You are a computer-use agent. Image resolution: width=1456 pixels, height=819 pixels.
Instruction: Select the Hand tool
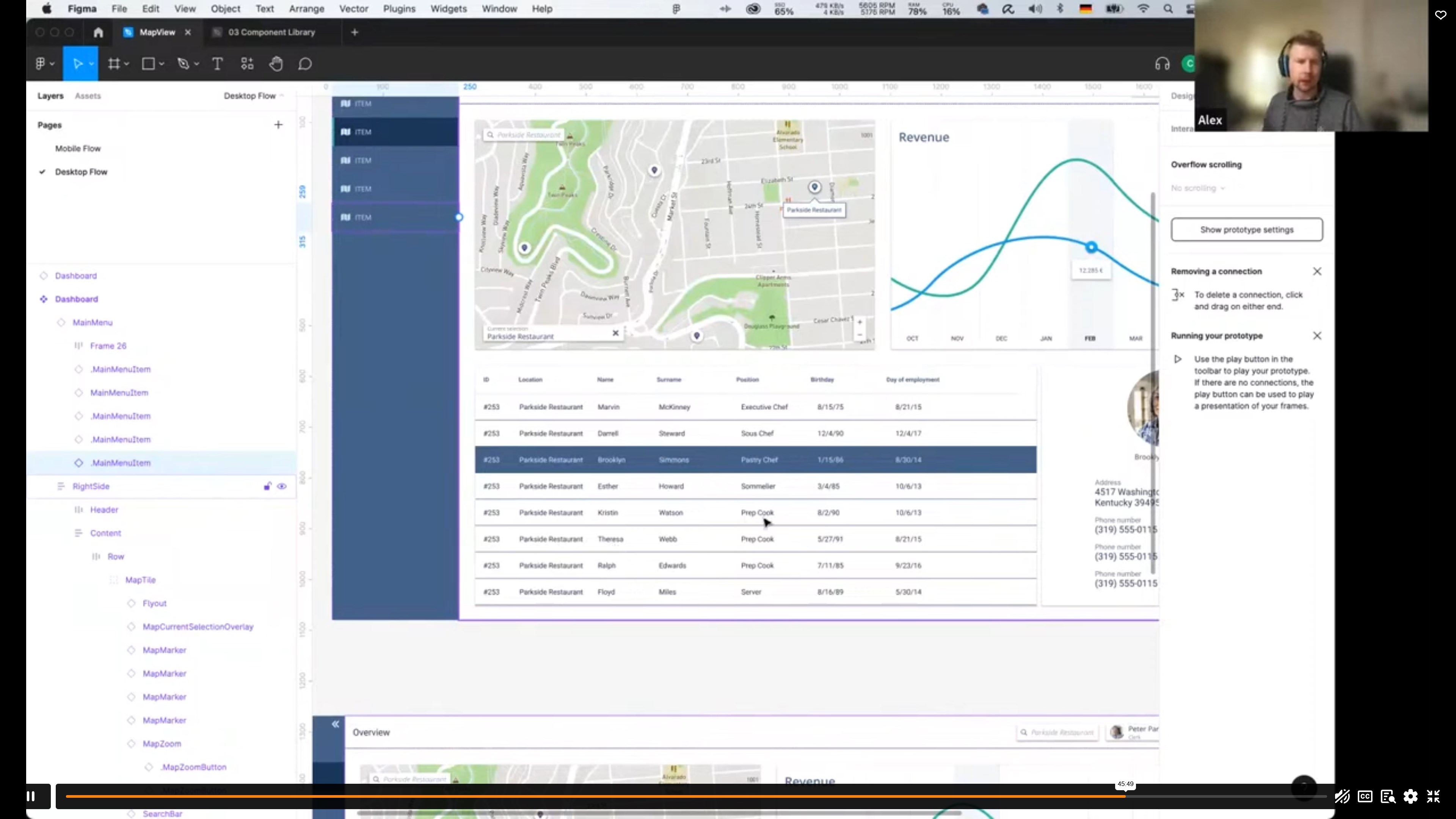276,64
